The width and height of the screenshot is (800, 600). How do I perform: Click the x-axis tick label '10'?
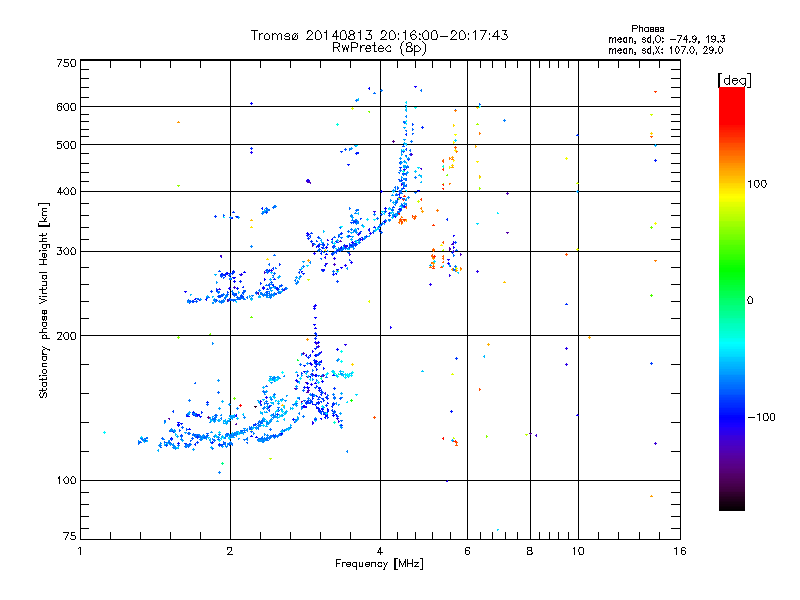pos(578,551)
